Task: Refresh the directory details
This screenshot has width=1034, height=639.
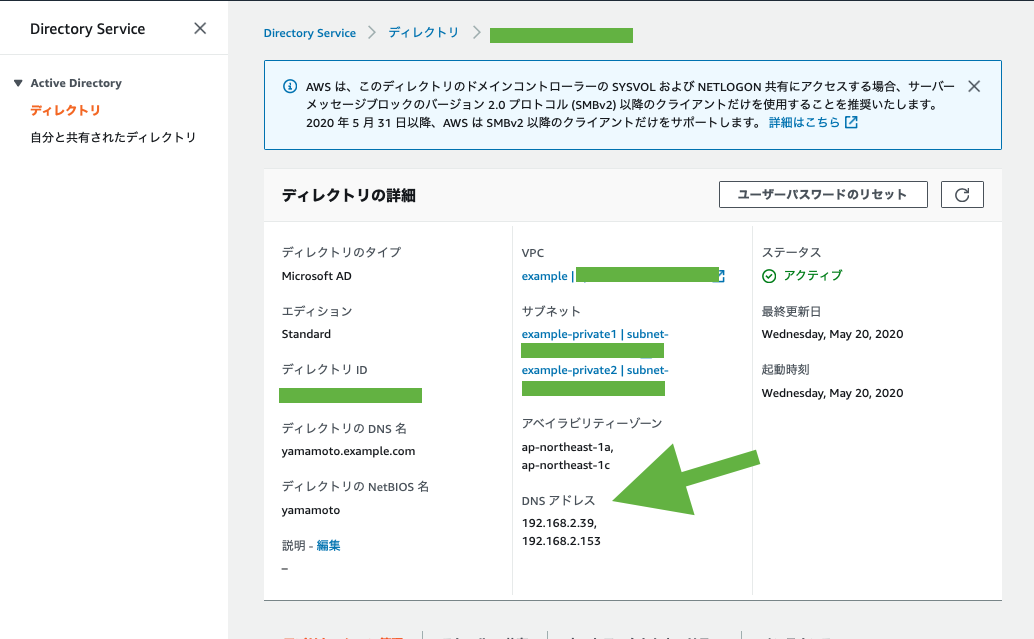Action: 962,194
